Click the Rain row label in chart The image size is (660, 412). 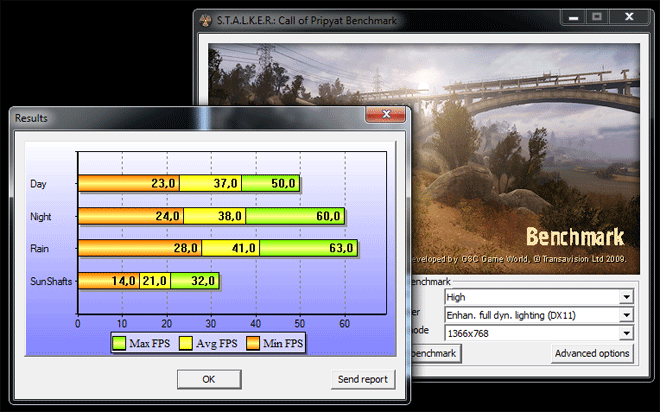39,249
